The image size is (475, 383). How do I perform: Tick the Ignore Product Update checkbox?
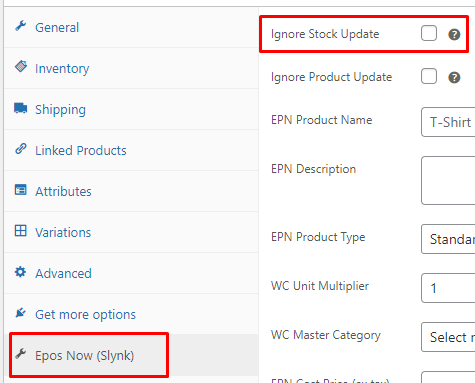point(429,76)
